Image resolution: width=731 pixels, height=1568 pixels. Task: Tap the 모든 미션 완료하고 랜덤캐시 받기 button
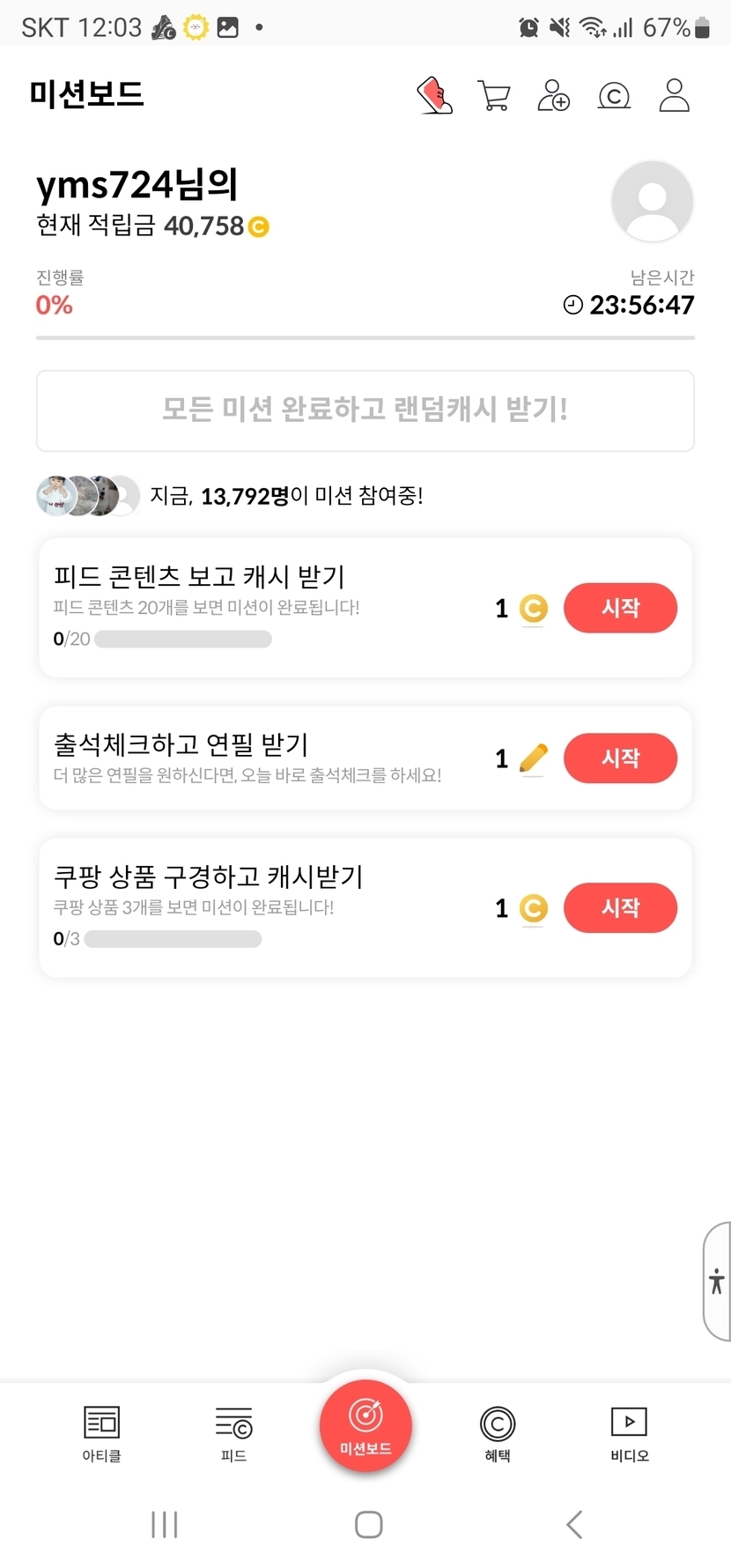[x=365, y=410]
